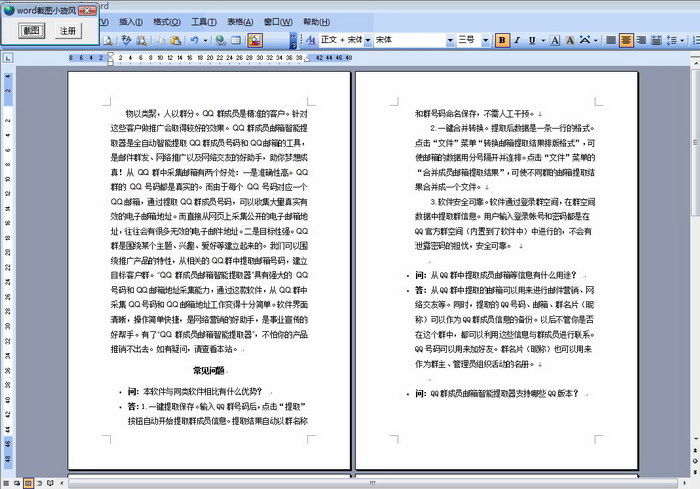Viewport: 700px width, 489px height.
Task: Click the Insert Table icon
Action: pyautogui.click(x=236, y=40)
